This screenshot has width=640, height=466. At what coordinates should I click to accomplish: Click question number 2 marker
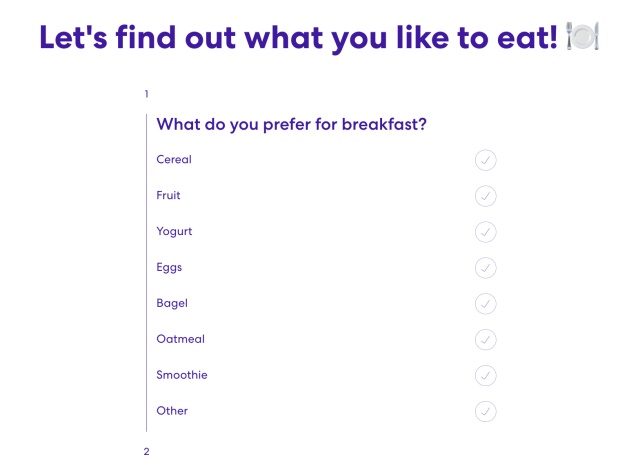click(146, 452)
